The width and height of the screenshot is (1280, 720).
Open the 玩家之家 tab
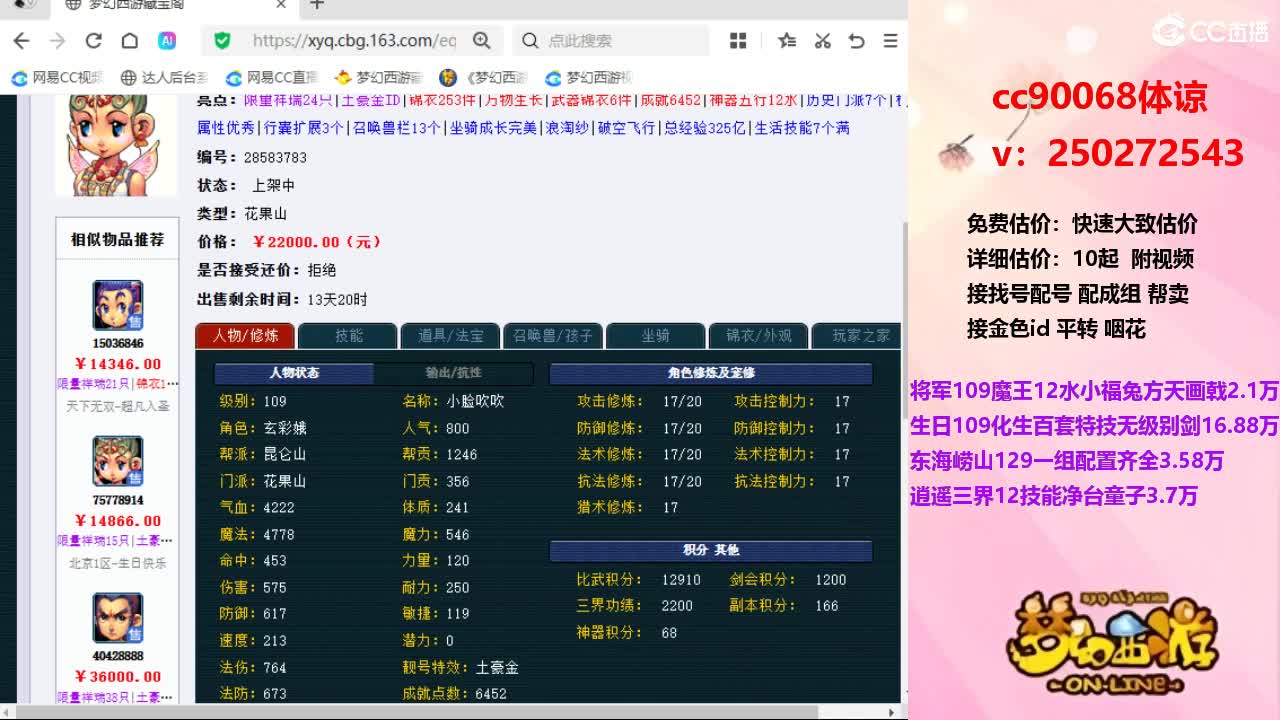[x=856, y=336]
